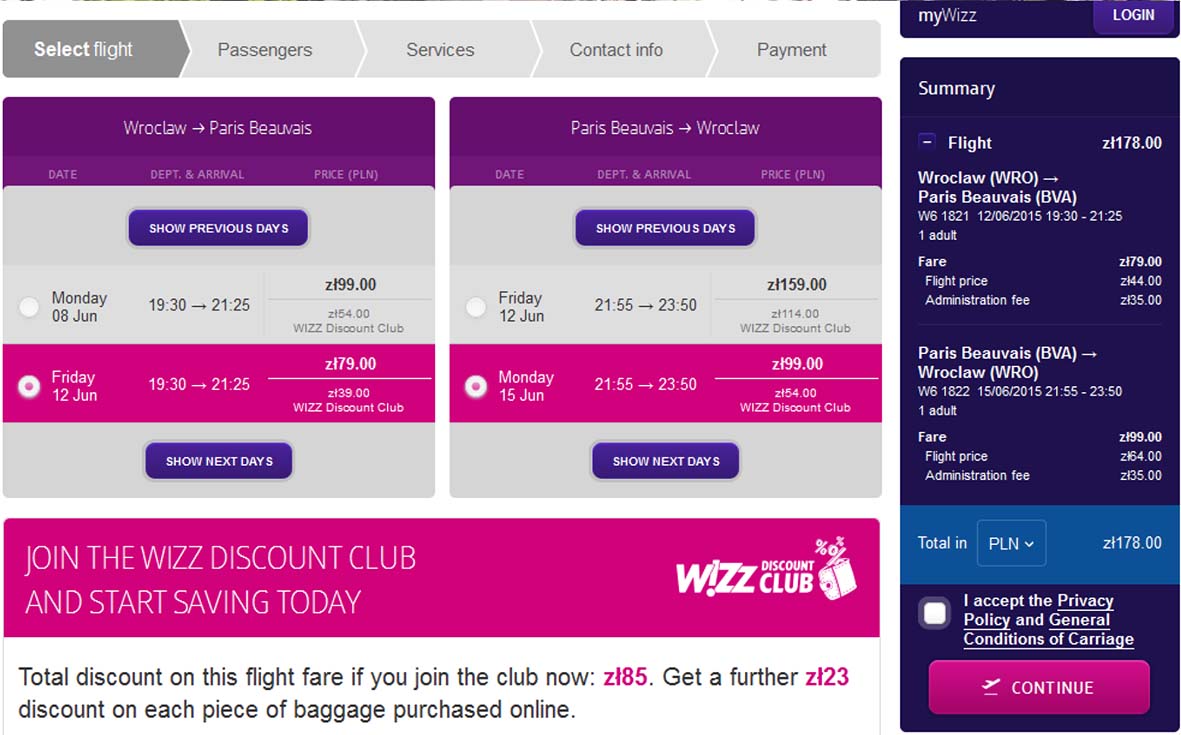Show next days for Wroclaw to Paris
The image size is (1181, 735).
point(218,461)
